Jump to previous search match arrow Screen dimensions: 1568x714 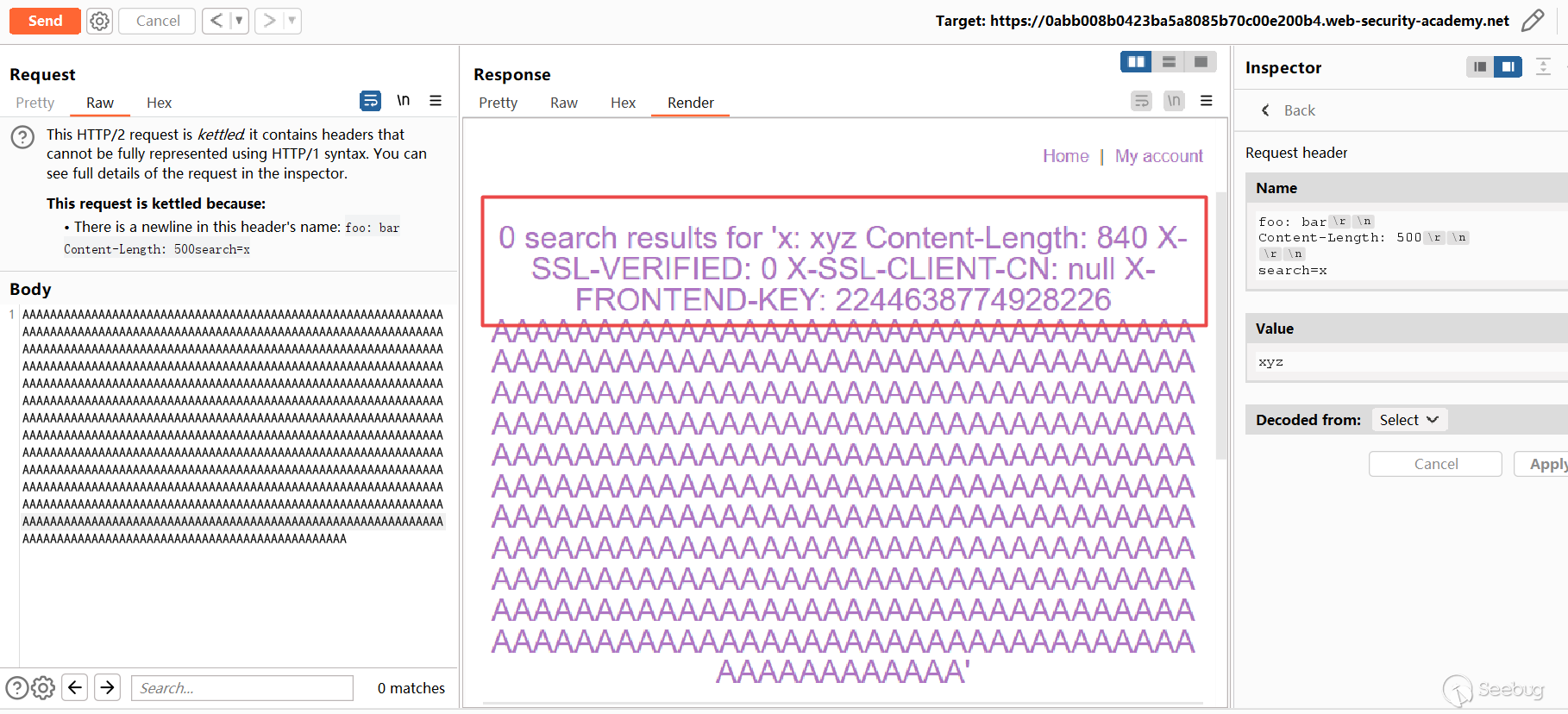pyautogui.click(x=75, y=687)
